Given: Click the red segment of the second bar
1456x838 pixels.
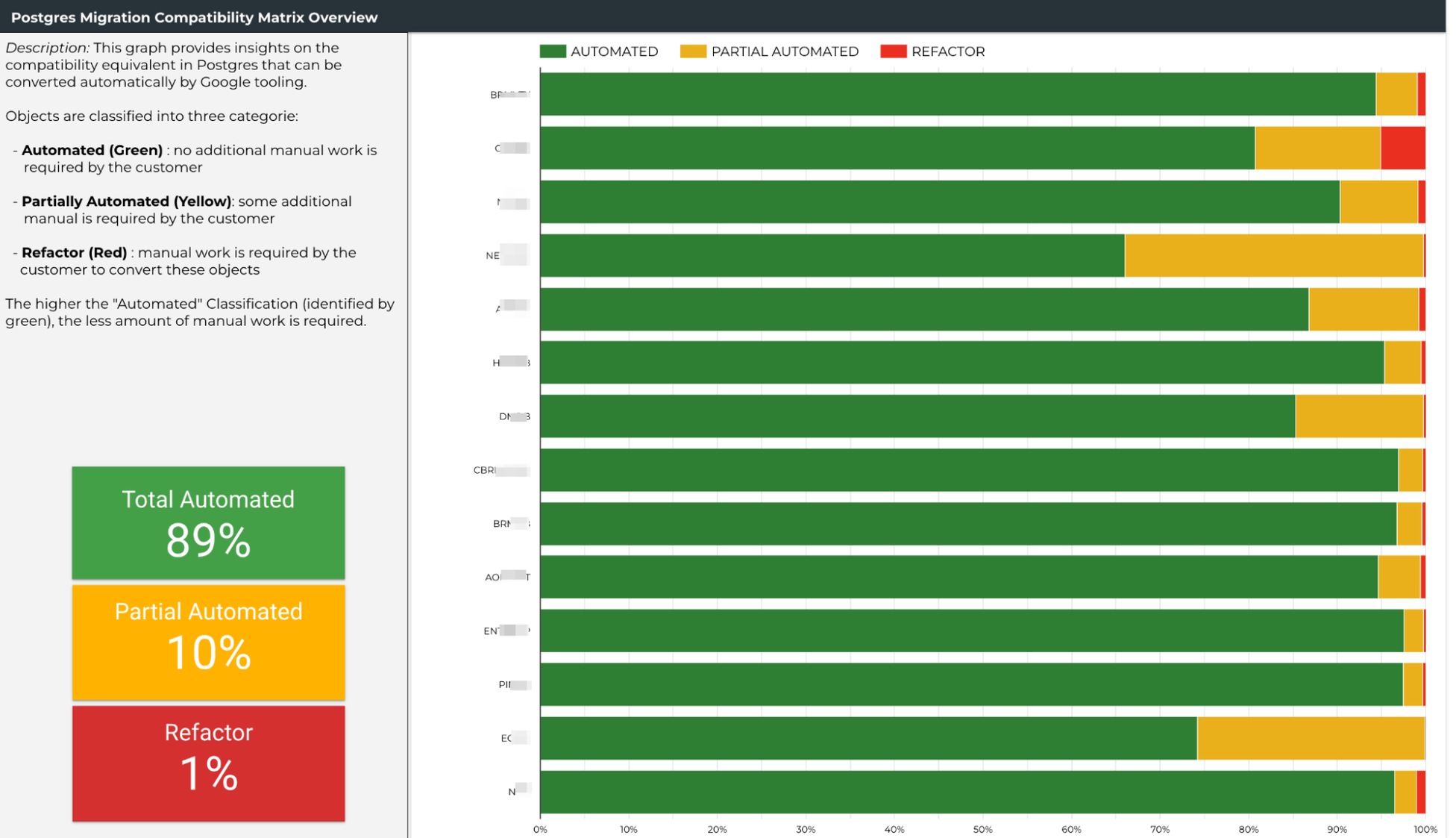Looking at the screenshot, I should pos(1402,148).
